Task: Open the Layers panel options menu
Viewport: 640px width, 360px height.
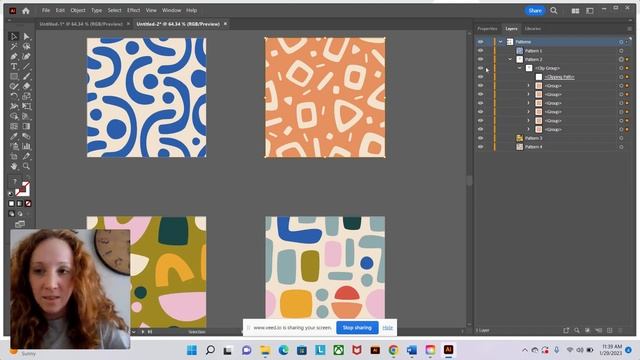Action: (x=629, y=29)
